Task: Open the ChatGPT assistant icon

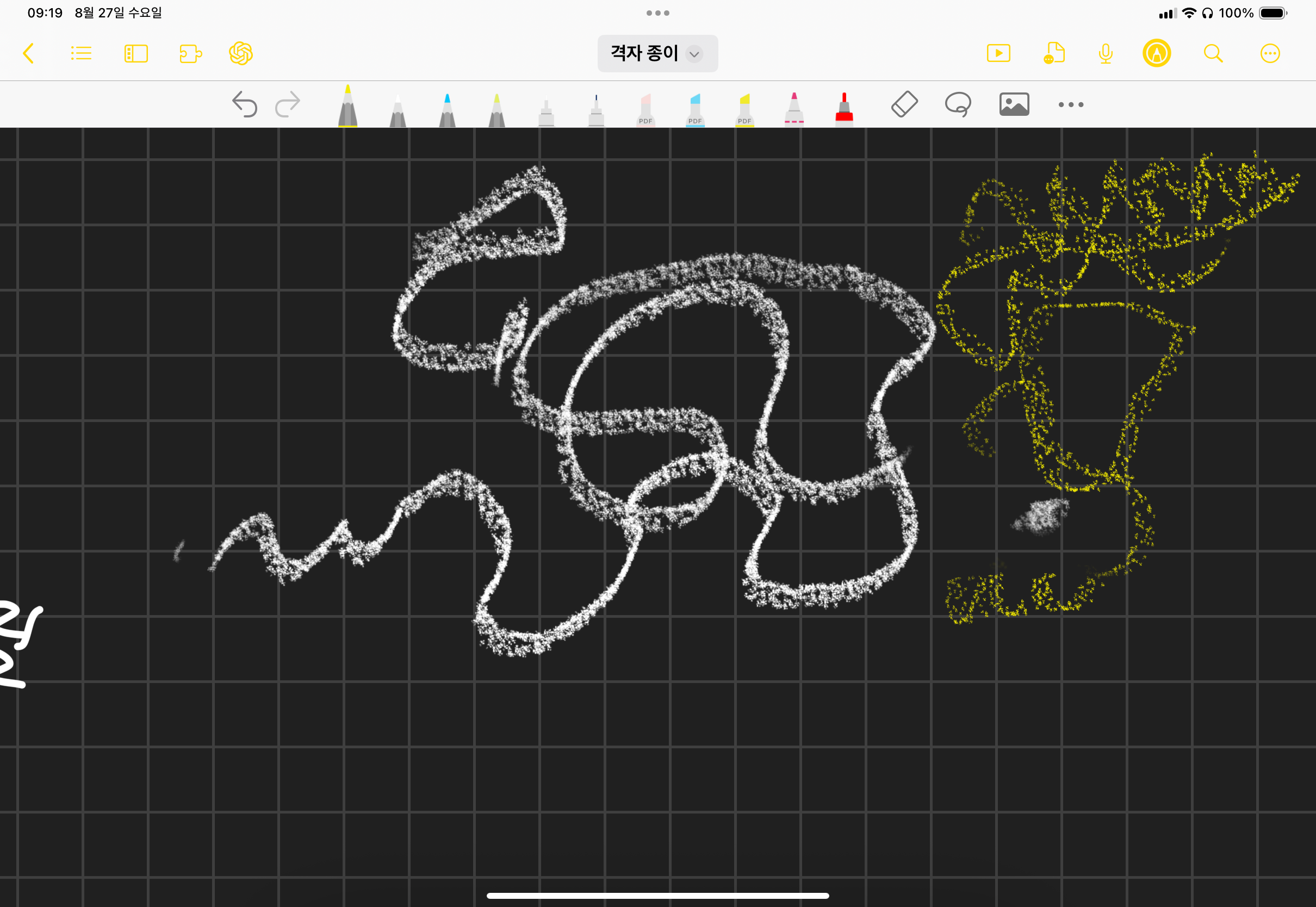Action: coord(241,53)
